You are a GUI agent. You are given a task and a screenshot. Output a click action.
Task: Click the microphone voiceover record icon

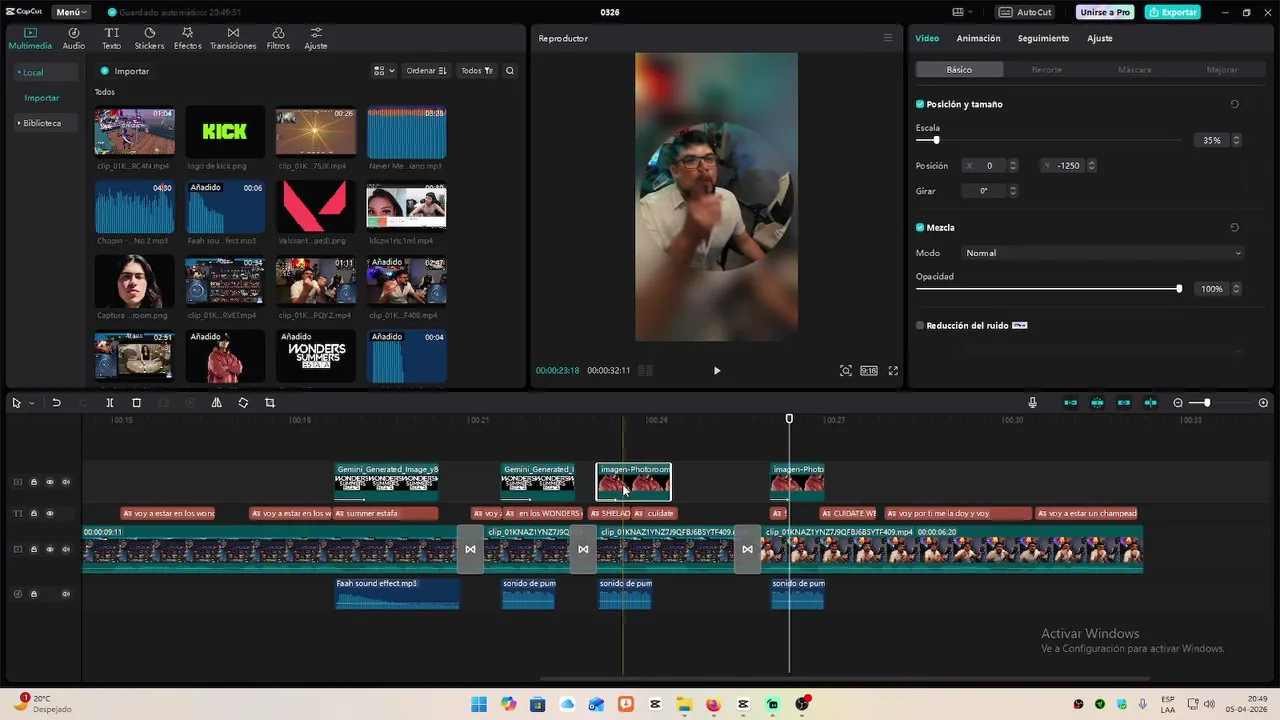1032,403
